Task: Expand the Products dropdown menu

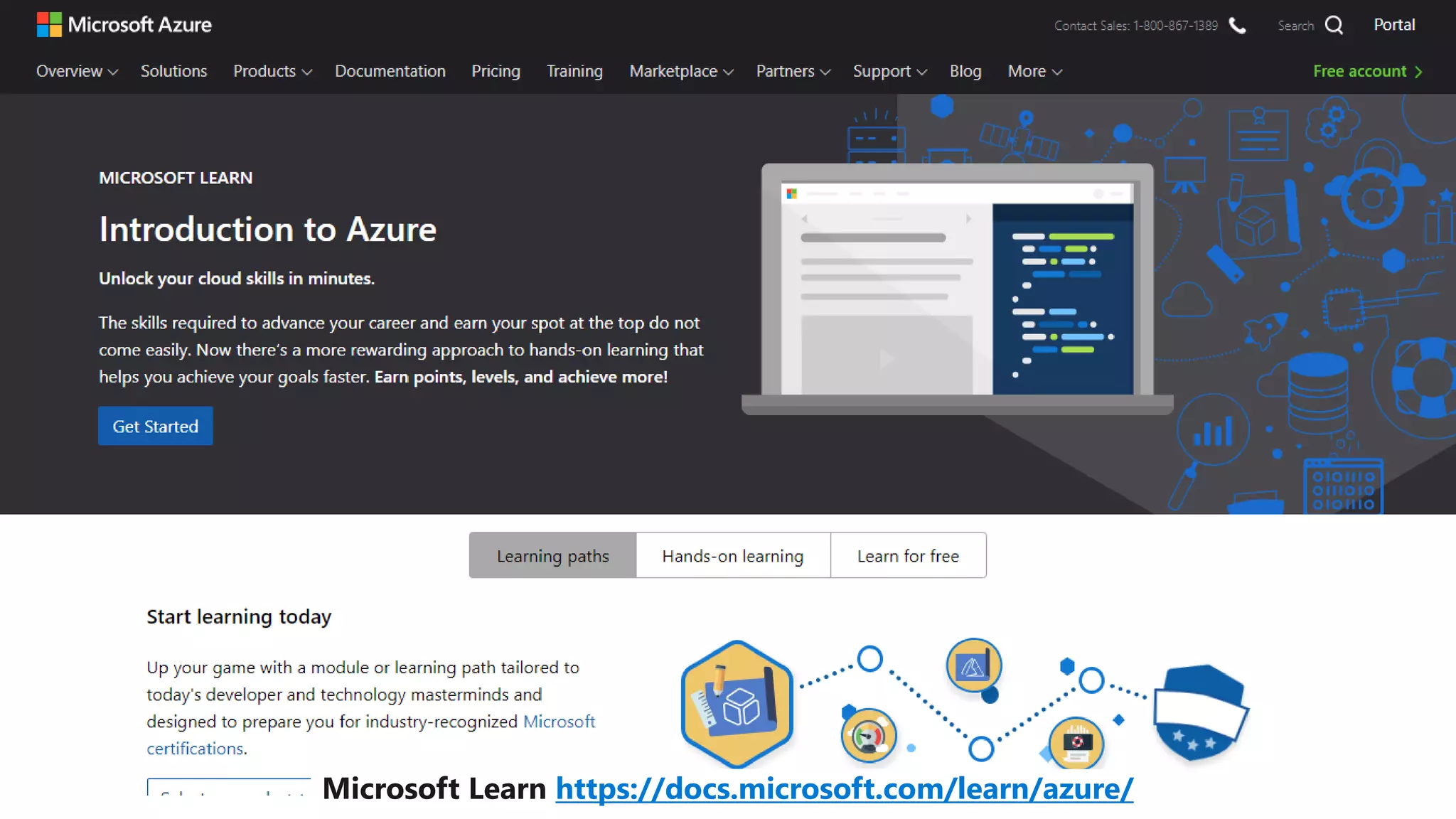Action: 272,71
